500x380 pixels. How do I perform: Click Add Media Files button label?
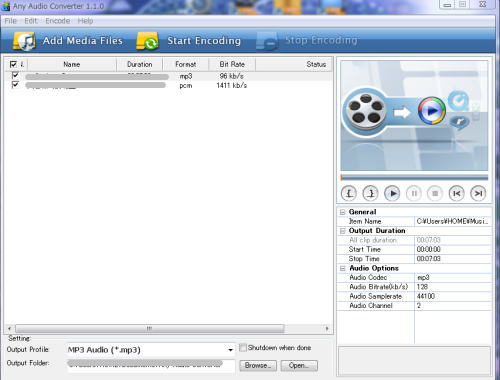coord(83,41)
